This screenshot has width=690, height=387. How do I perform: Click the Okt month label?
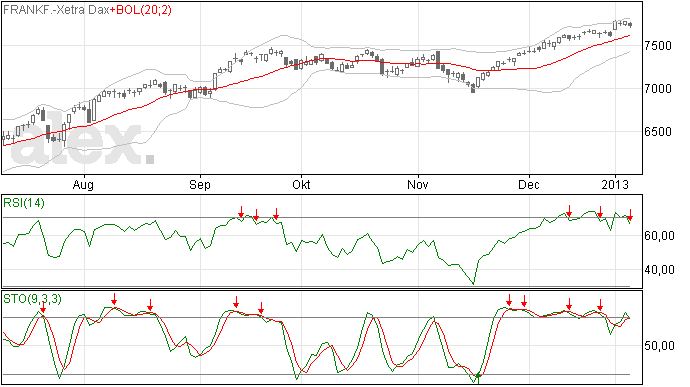pos(301,184)
